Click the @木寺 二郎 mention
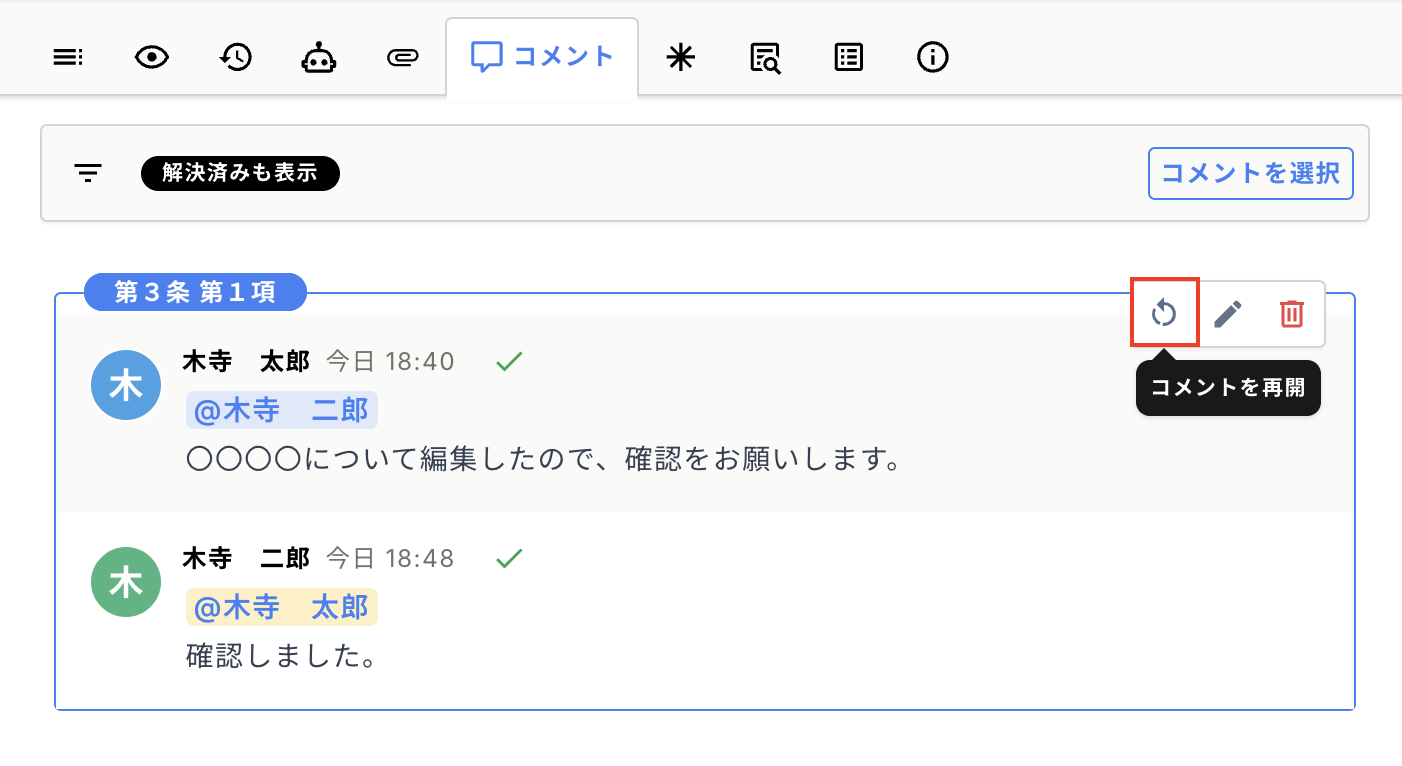1402x766 pixels. pos(282,410)
